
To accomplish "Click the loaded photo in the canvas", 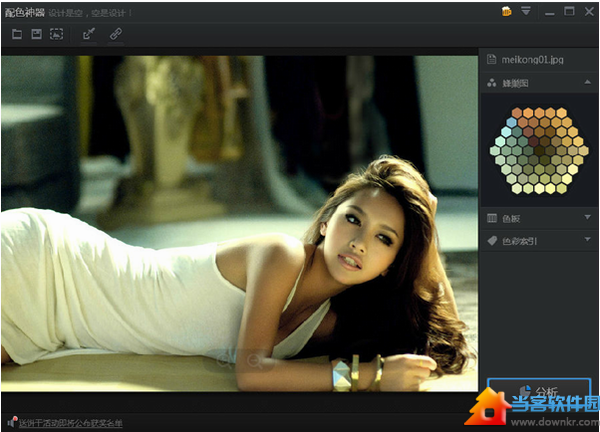I will pyautogui.click(x=240, y=220).
